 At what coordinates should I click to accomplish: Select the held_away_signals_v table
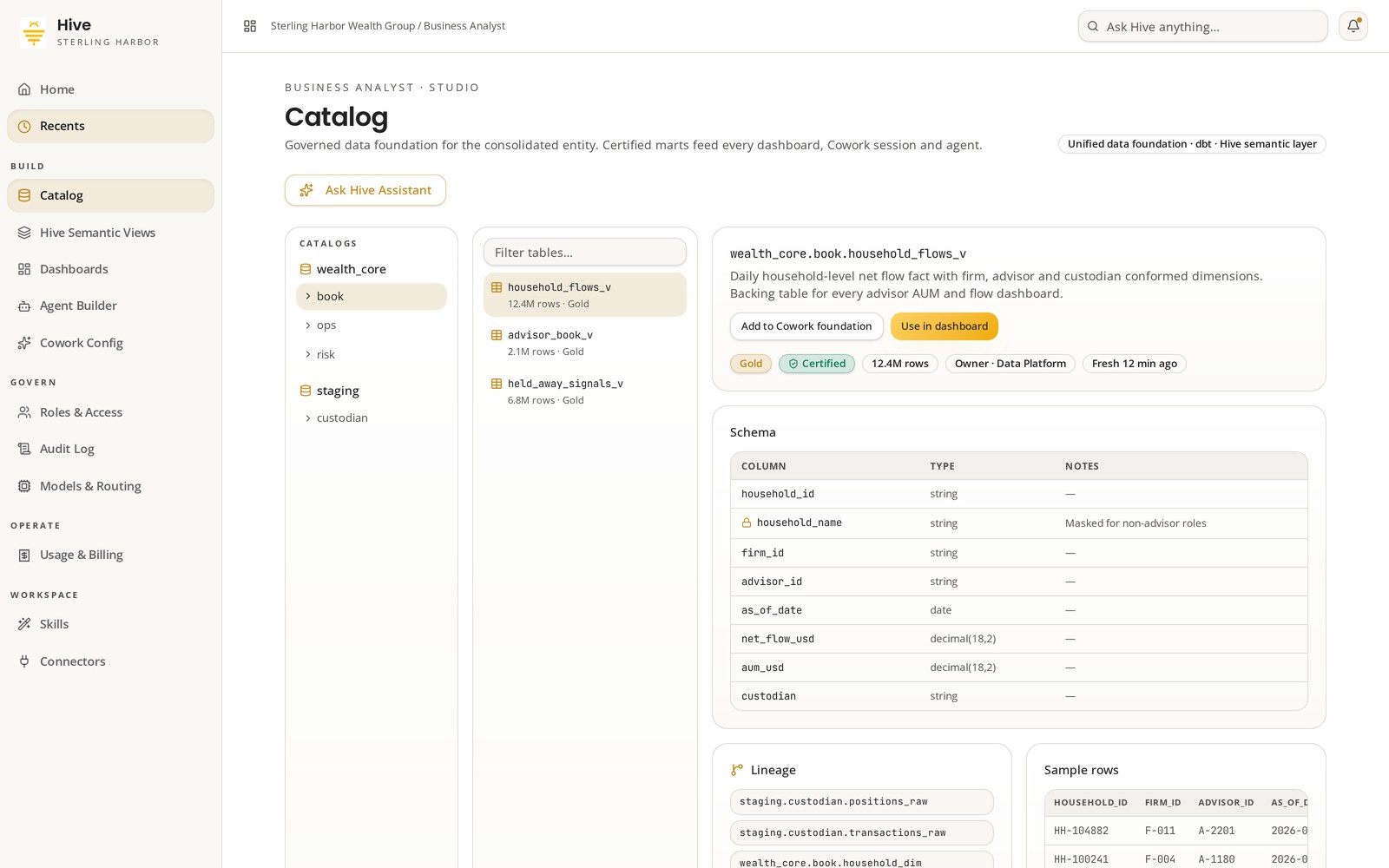(585, 391)
